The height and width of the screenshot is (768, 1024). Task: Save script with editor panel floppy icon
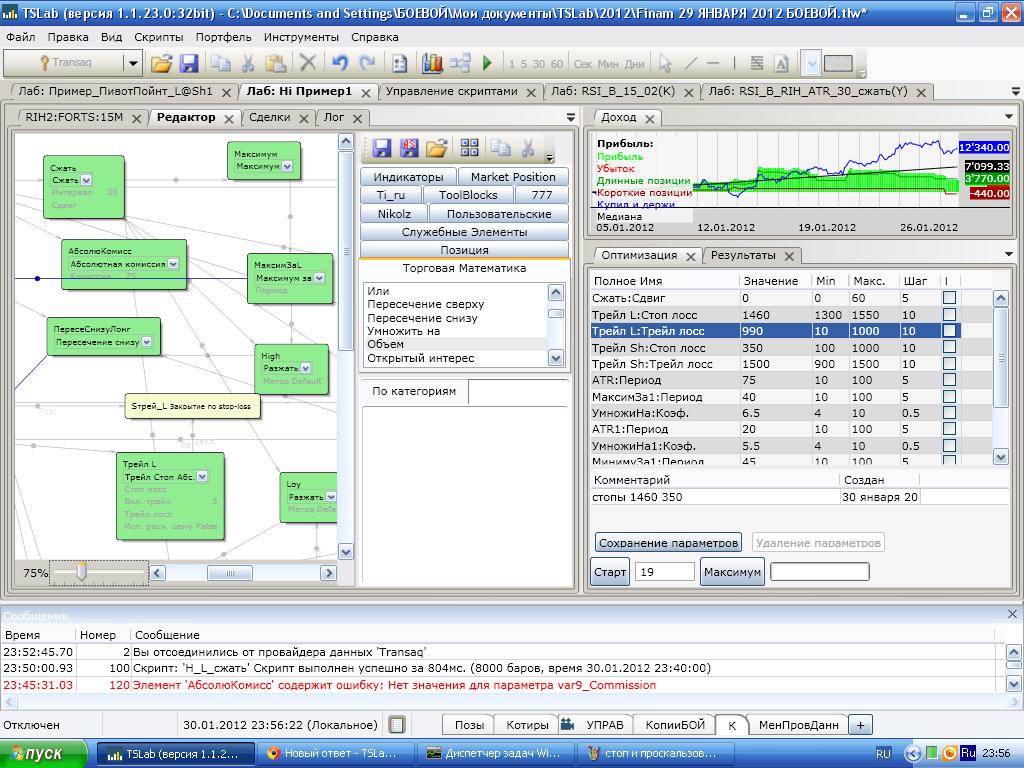coord(382,148)
